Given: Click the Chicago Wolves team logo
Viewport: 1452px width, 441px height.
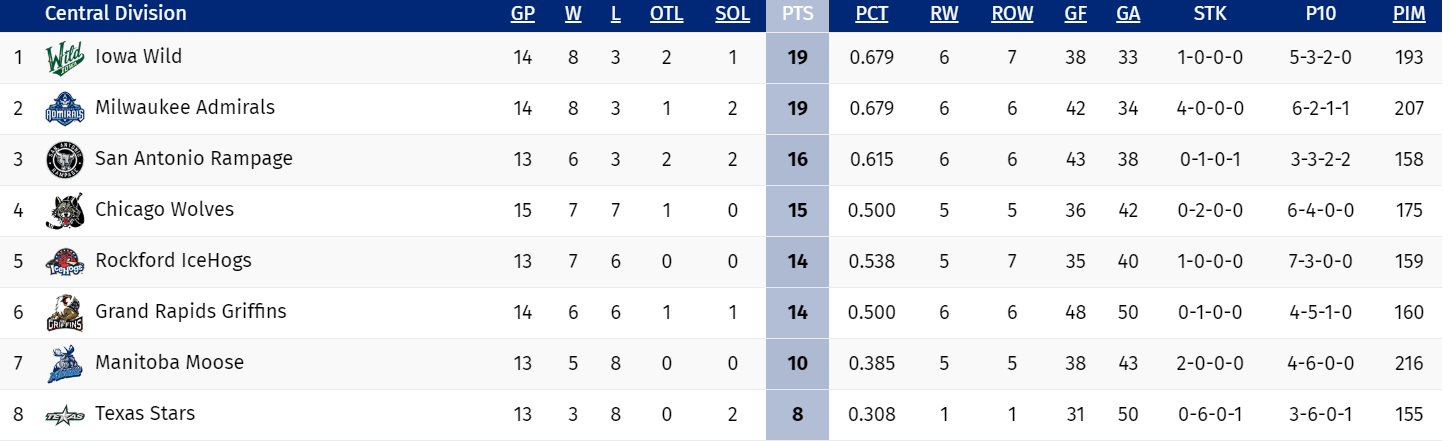Looking at the screenshot, I should 62,211.
